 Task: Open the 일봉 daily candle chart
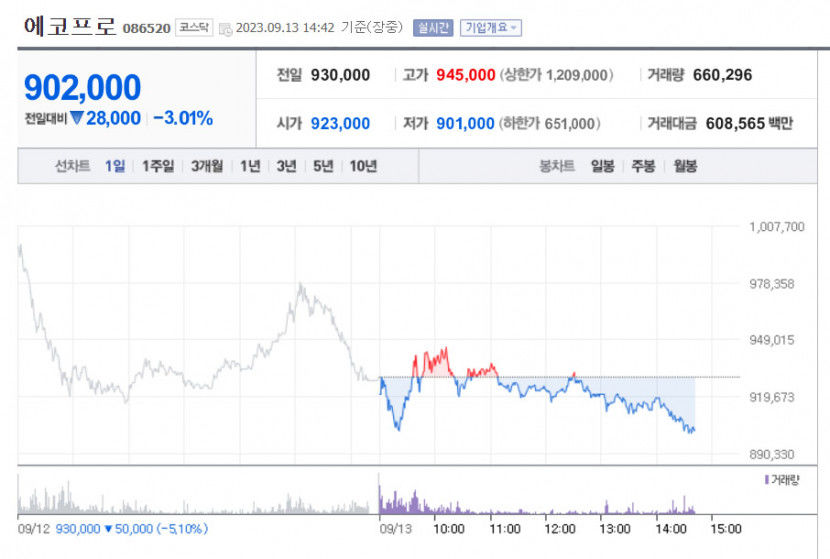602,166
